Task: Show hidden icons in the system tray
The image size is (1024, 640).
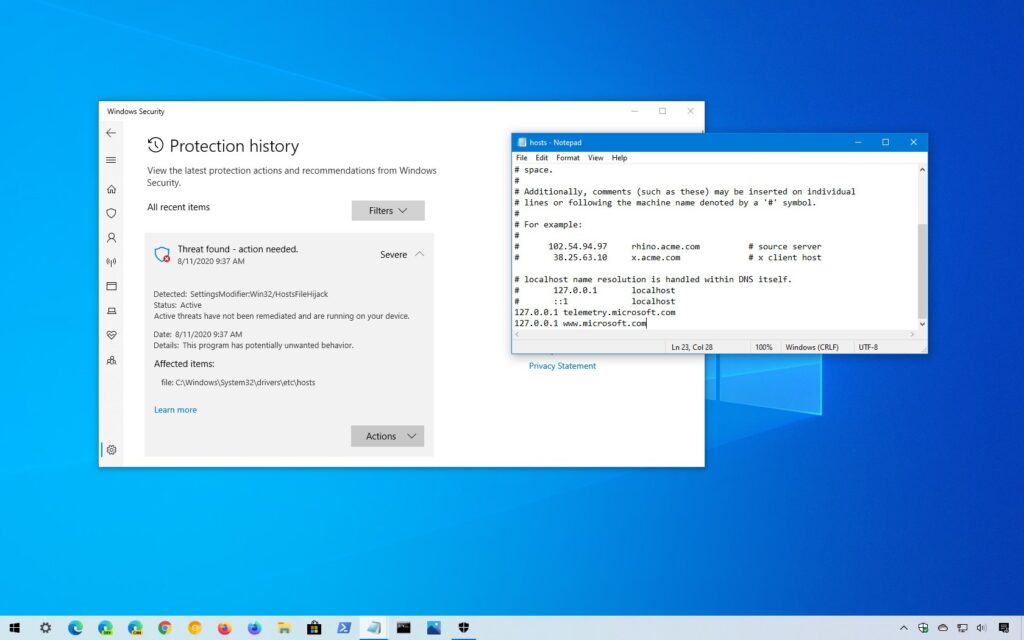Action: (x=903, y=628)
